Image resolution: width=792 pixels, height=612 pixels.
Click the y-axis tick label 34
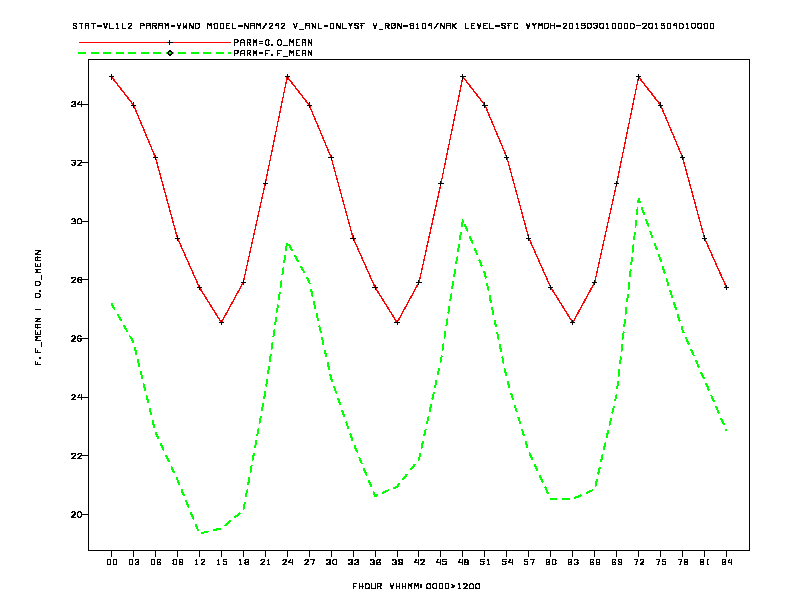[x=76, y=104]
